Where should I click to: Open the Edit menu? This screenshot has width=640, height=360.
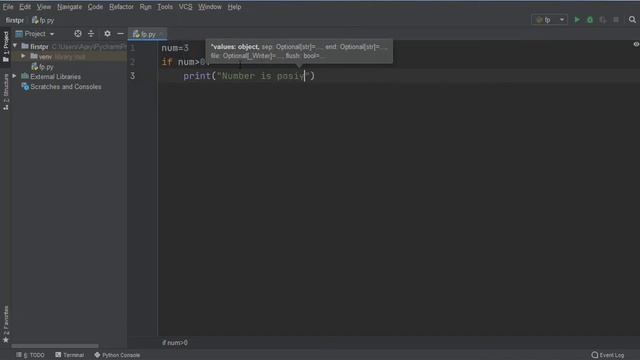click(25, 7)
